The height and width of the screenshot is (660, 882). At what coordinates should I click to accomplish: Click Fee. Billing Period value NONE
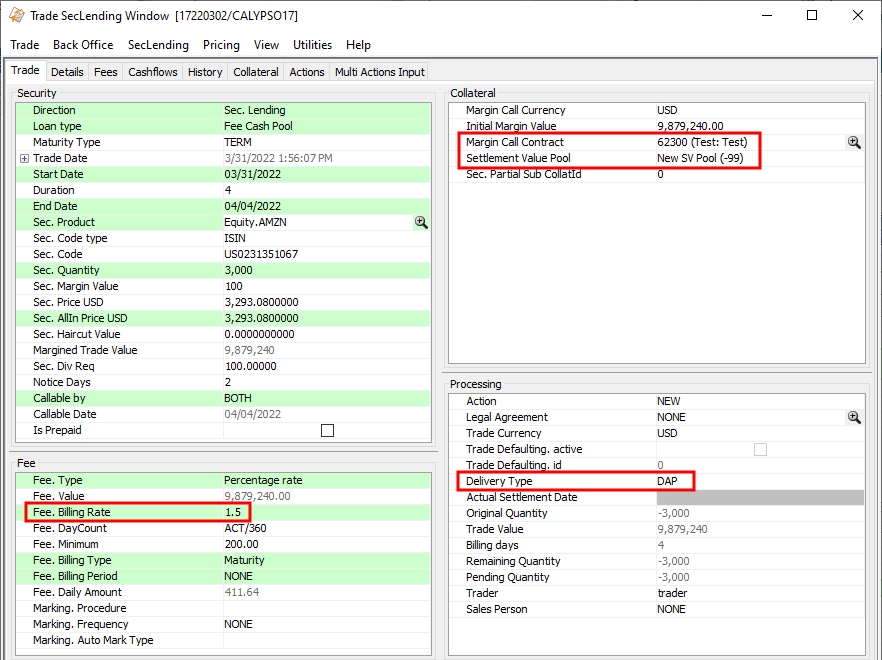click(238, 577)
